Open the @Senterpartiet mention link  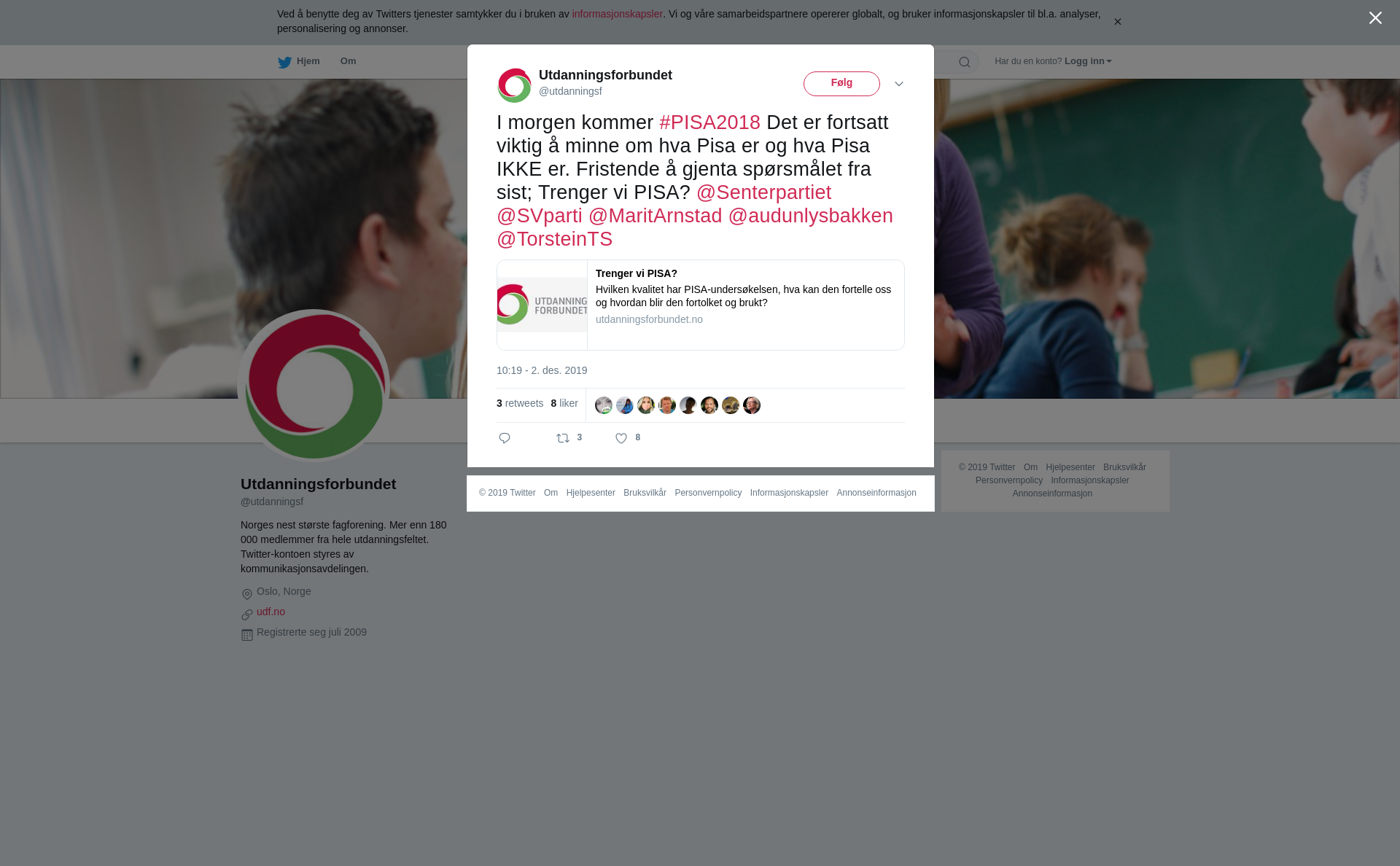point(763,192)
